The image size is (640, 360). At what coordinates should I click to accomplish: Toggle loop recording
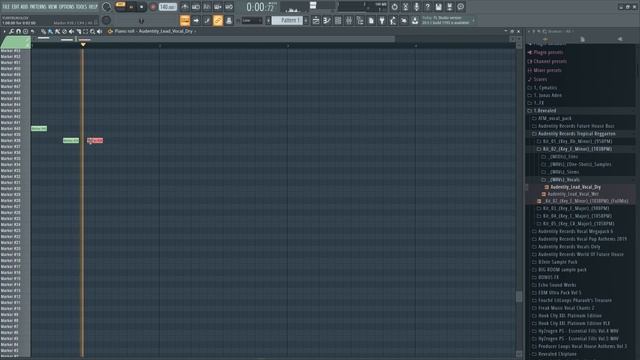[229, 7]
